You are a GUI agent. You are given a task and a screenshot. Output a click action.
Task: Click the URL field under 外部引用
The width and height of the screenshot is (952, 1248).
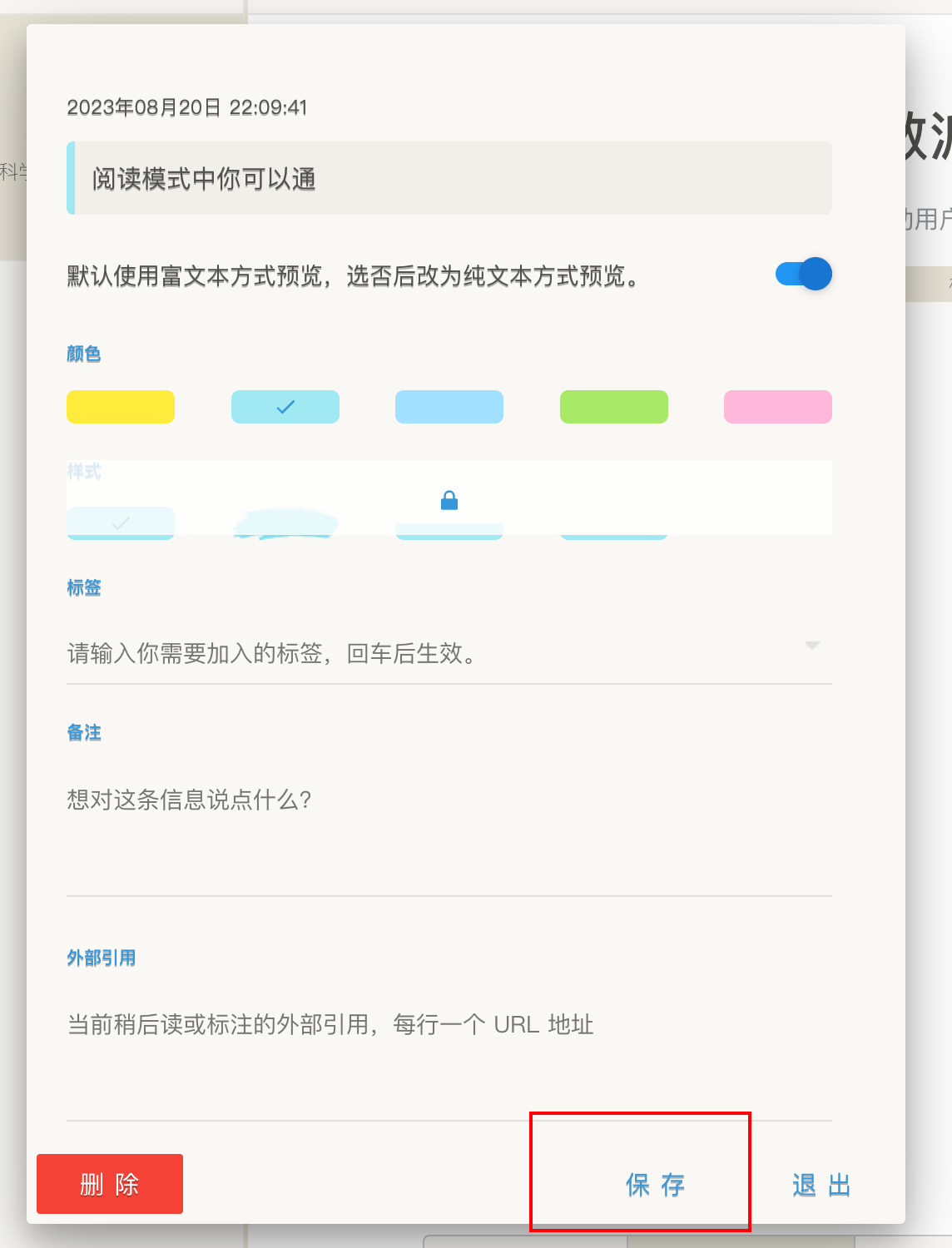pyautogui.click(x=333, y=1025)
